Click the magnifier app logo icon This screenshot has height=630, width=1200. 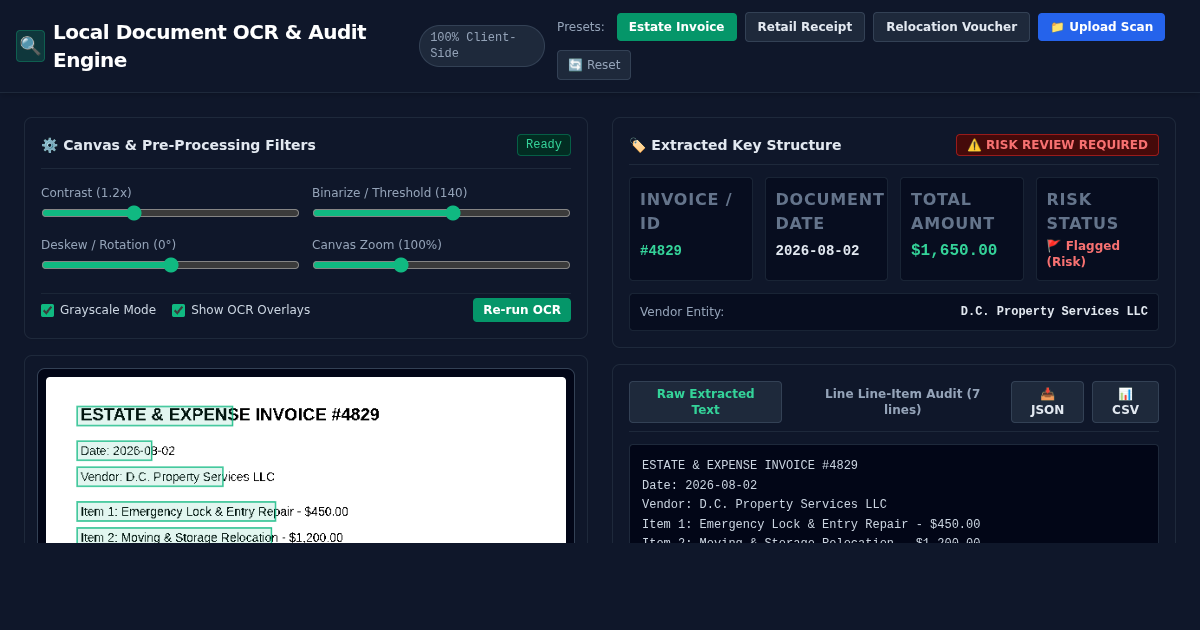tap(30, 46)
